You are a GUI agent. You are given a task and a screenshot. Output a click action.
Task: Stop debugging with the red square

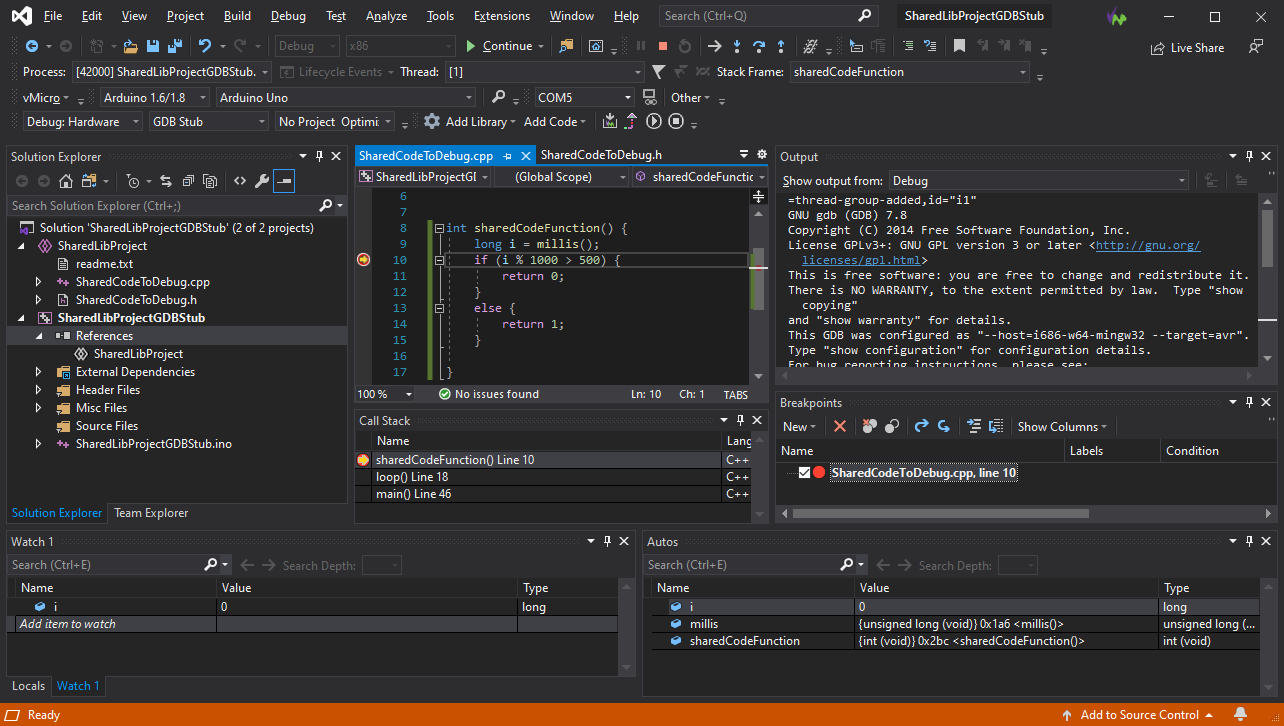(x=662, y=46)
